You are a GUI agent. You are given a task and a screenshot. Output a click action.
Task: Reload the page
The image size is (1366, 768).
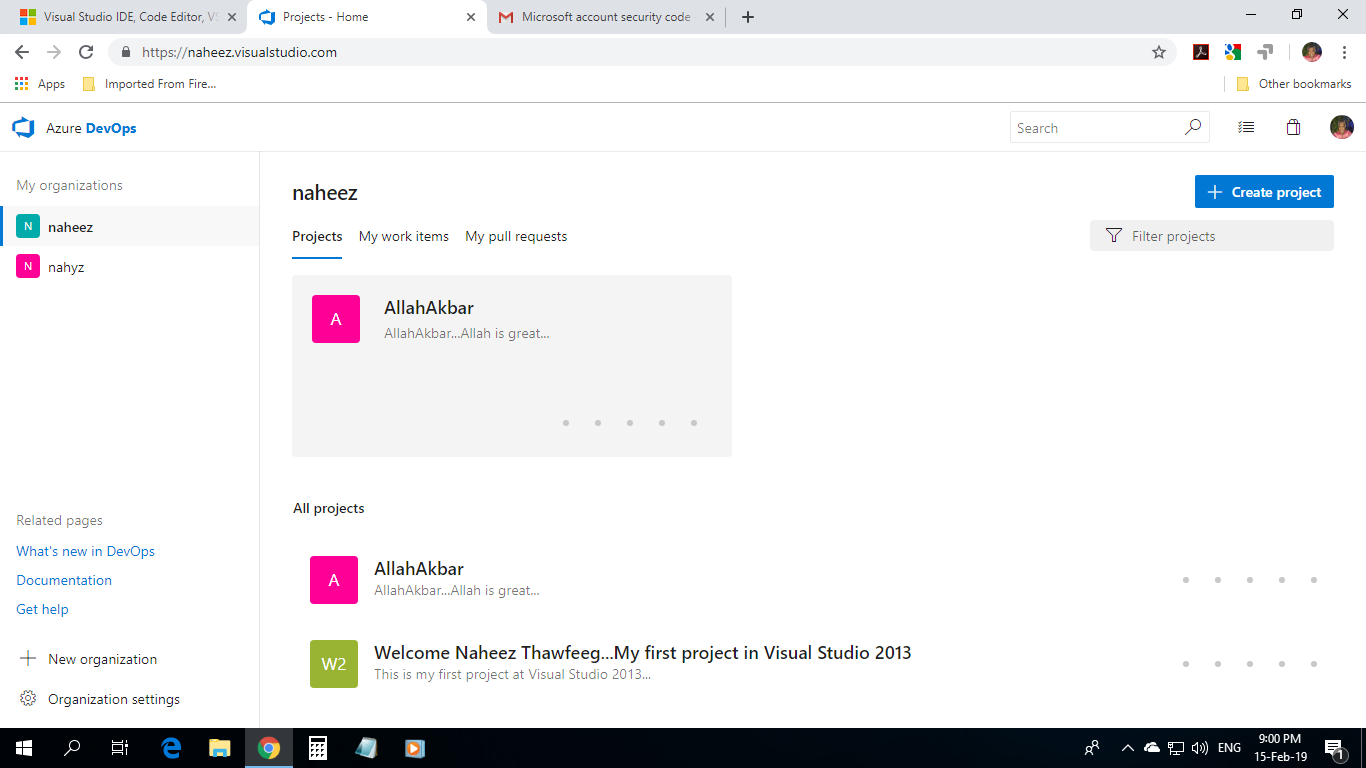click(x=86, y=52)
